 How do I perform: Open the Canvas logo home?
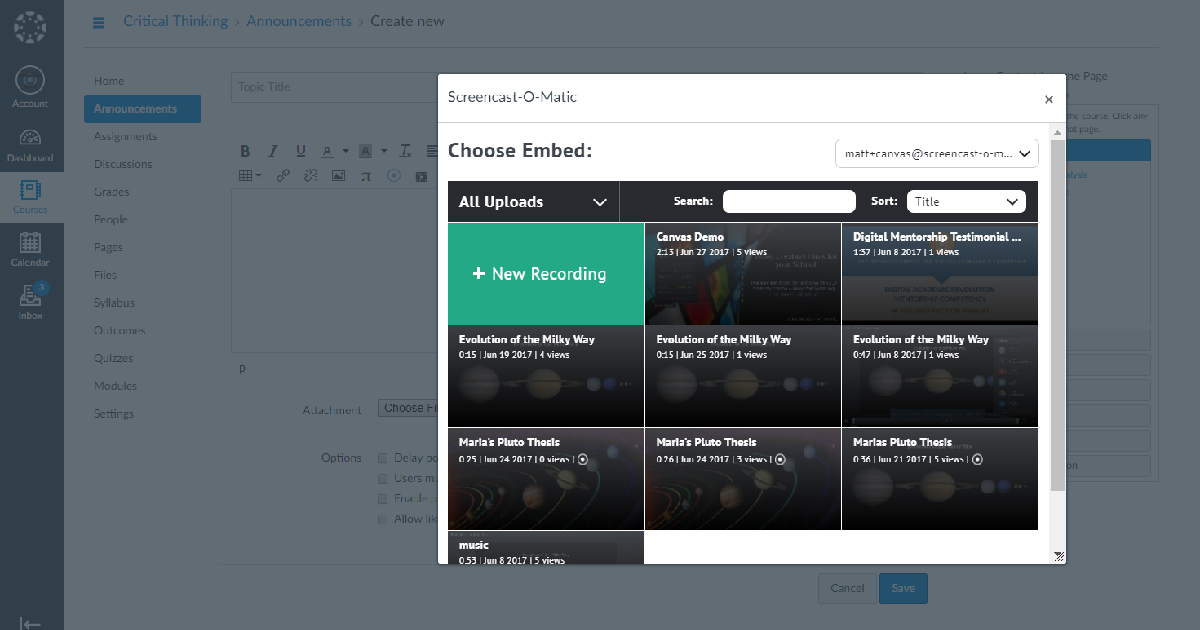(x=31, y=27)
